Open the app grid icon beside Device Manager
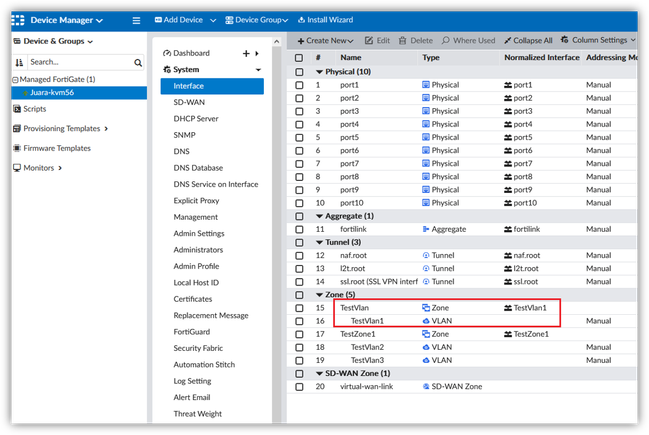The image size is (649, 435). (x=18, y=20)
